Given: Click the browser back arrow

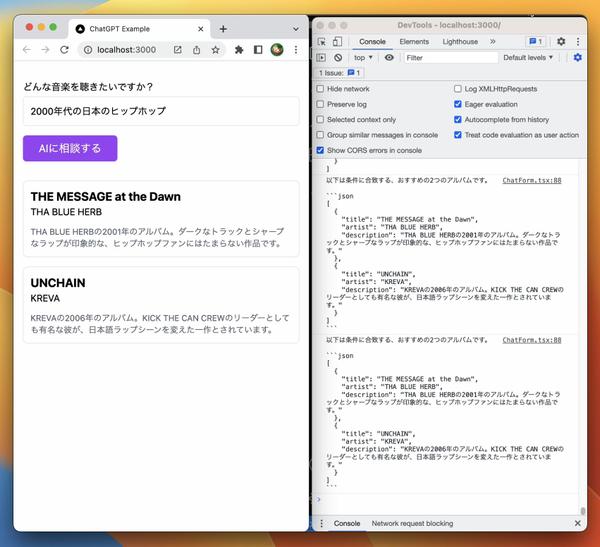Looking at the screenshot, I should point(26,50).
